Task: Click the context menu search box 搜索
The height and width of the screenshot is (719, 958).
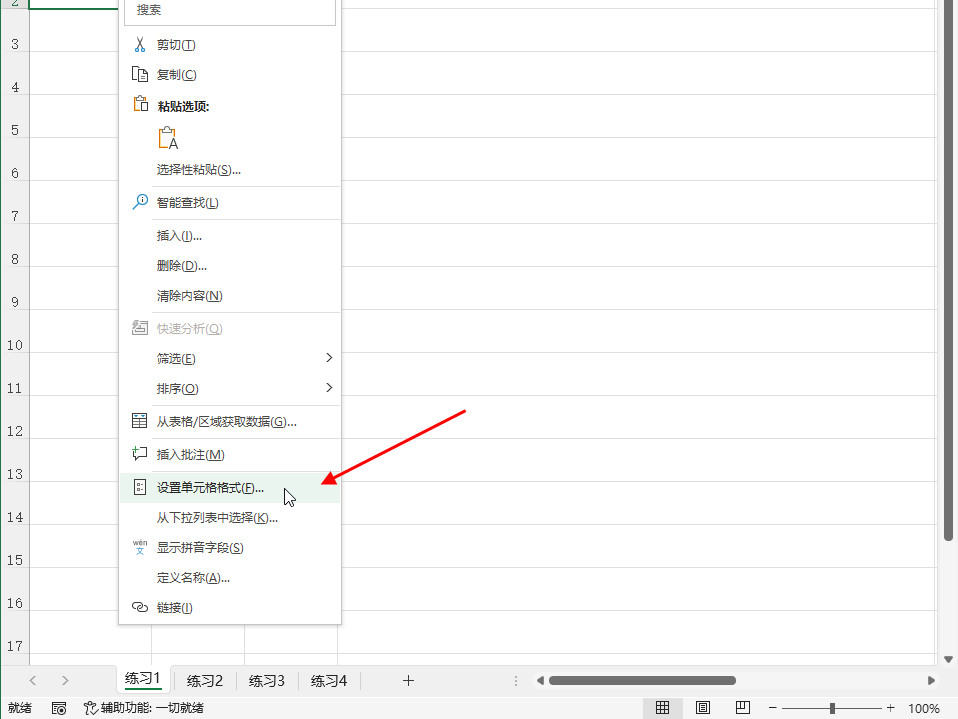Action: (x=230, y=10)
